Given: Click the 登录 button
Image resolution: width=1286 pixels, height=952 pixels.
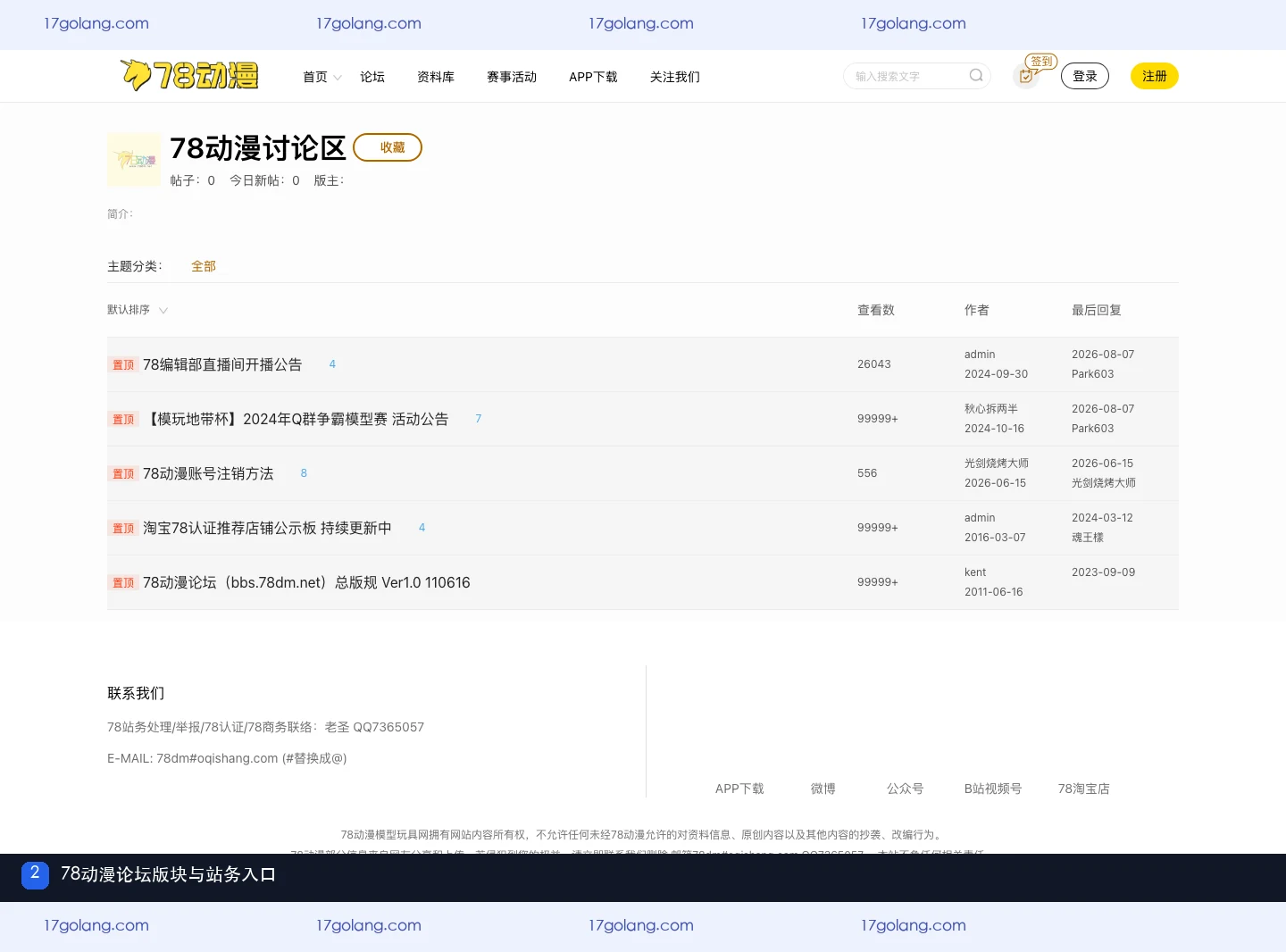Looking at the screenshot, I should 1085,76.
